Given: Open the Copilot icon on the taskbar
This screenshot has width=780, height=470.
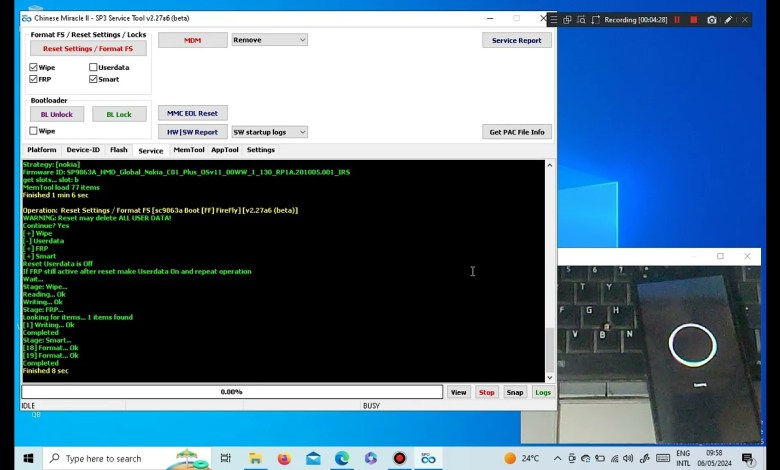Looking at the screenshot, I should [371, 458].
